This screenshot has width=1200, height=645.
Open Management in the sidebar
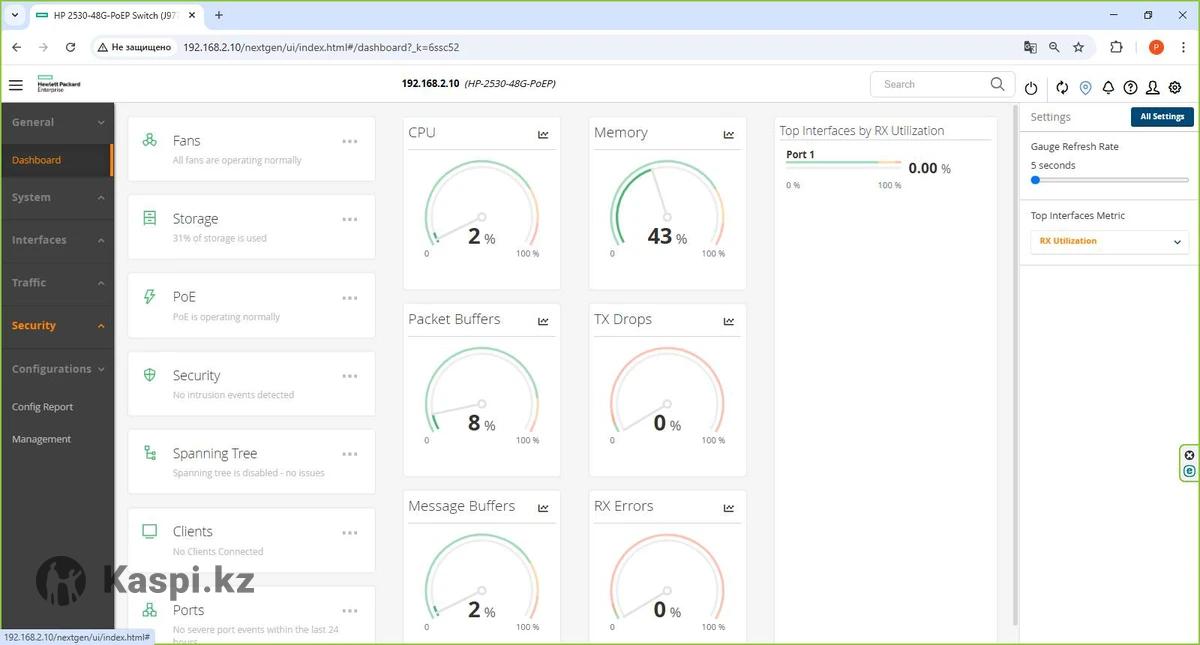pos(41,439)
